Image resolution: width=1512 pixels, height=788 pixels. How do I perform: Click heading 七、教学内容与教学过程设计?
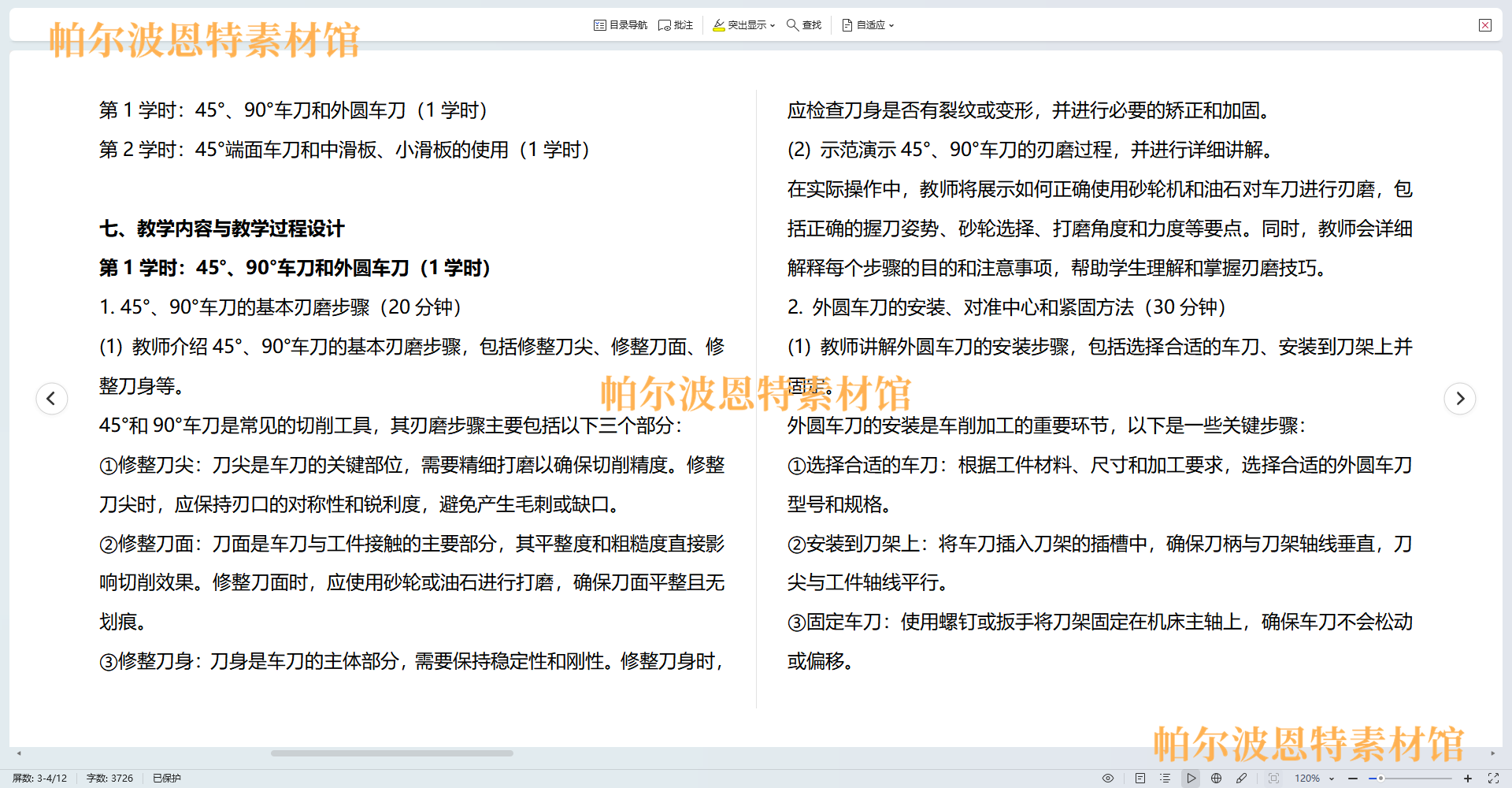(222, 229)
